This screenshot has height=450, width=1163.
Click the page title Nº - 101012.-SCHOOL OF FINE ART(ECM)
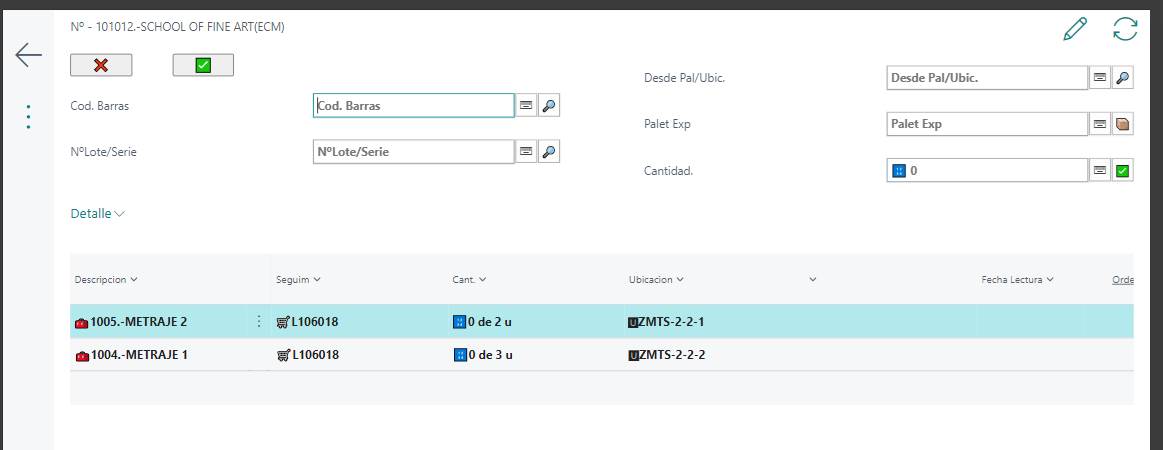point(177,27)
